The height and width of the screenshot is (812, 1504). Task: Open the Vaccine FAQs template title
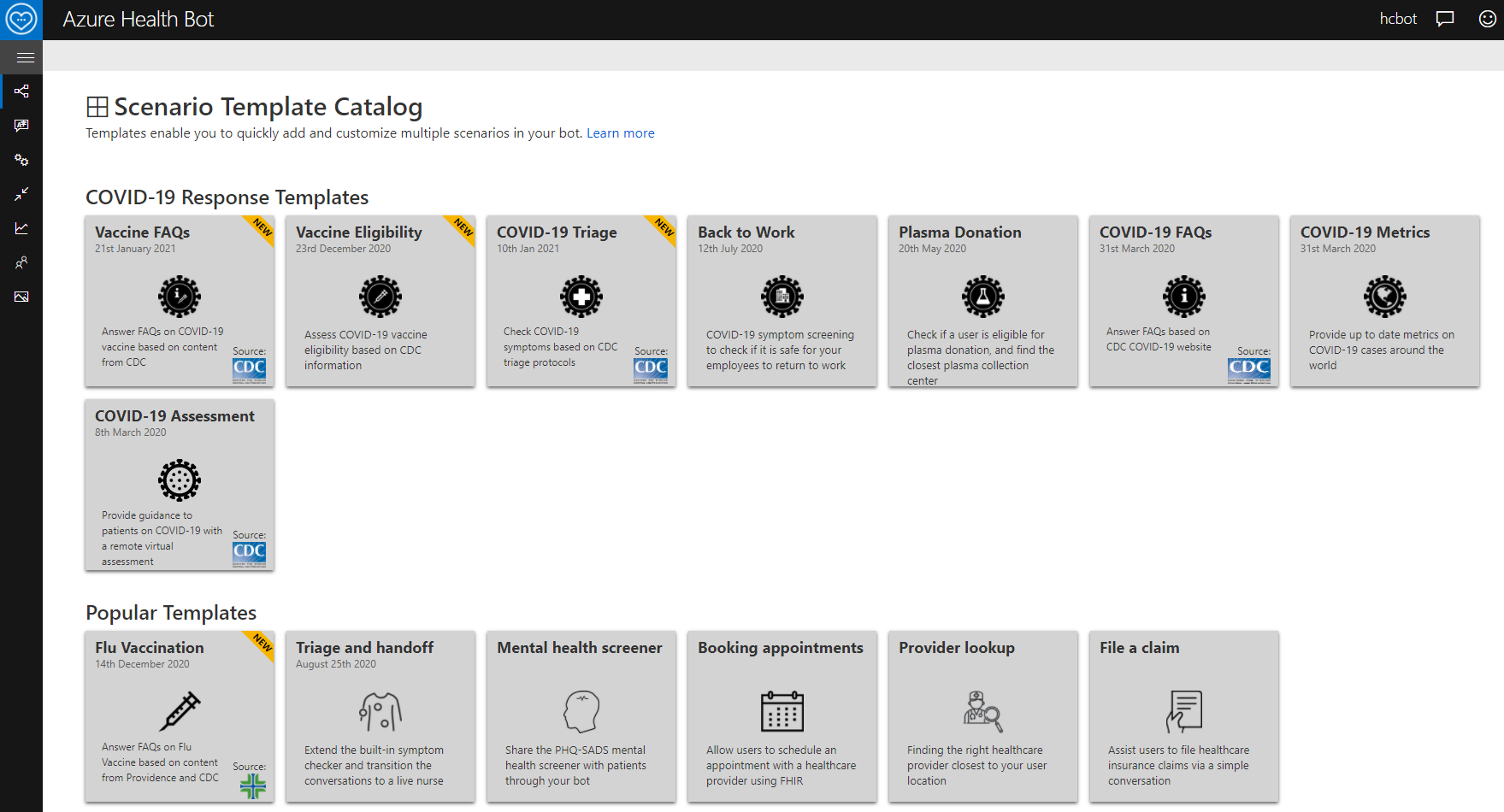pyautogui.click(x=143, y=232)
